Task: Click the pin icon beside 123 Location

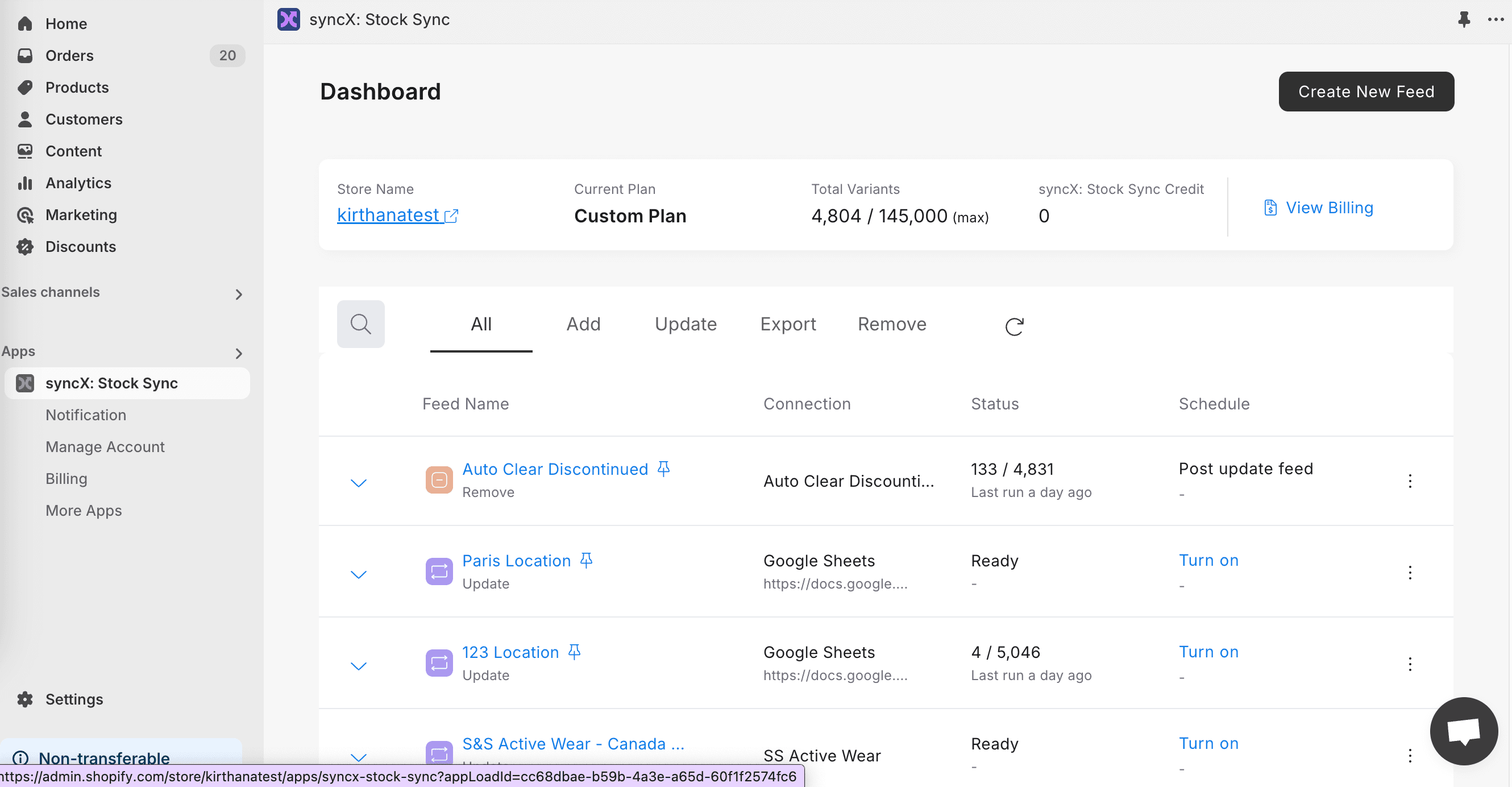Action: point(574,651)
